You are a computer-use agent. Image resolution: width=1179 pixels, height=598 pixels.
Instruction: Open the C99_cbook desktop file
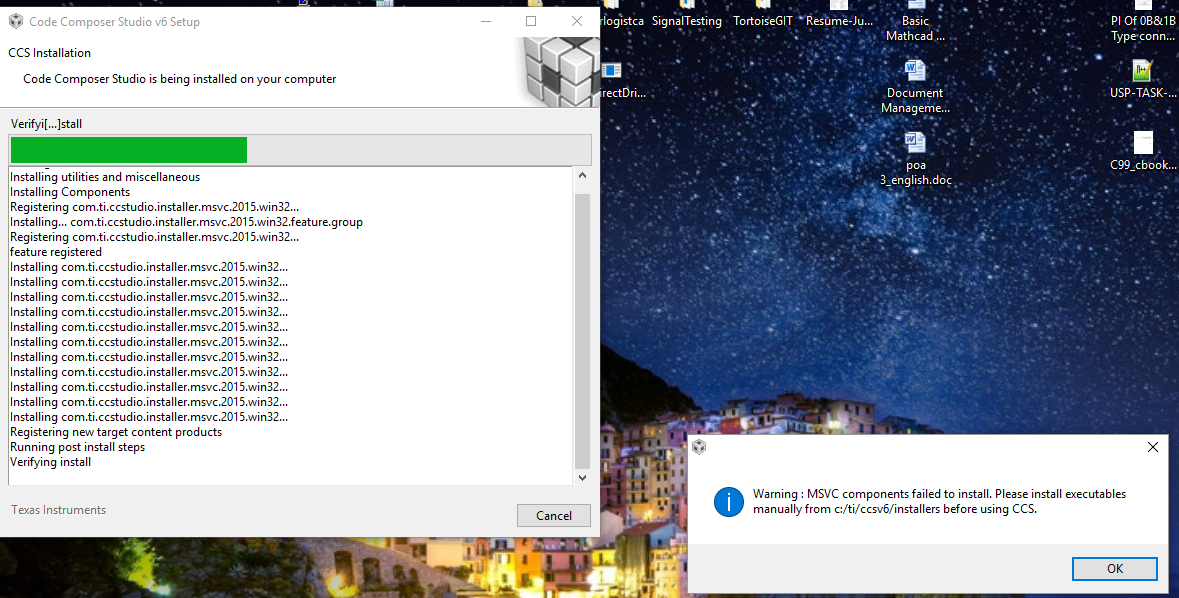(1143, 151)
